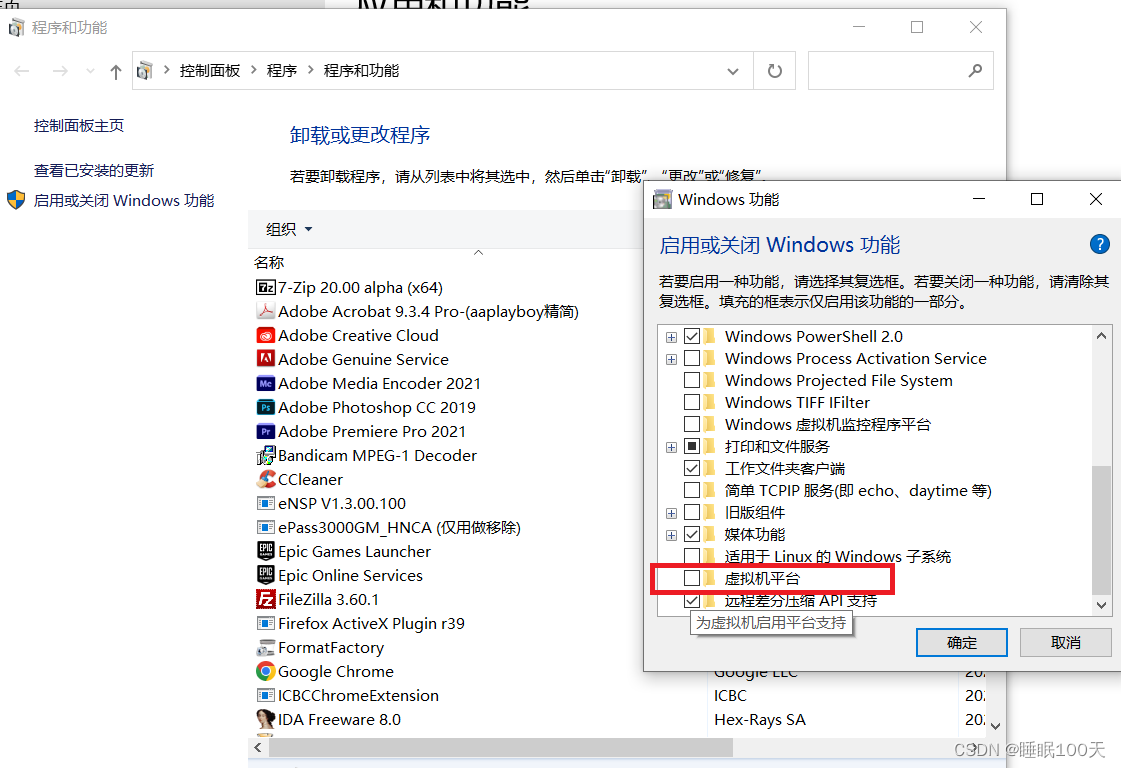Open 控制面板主页 link
This screenshot has width=1121, height=768.
coord(79,126)
